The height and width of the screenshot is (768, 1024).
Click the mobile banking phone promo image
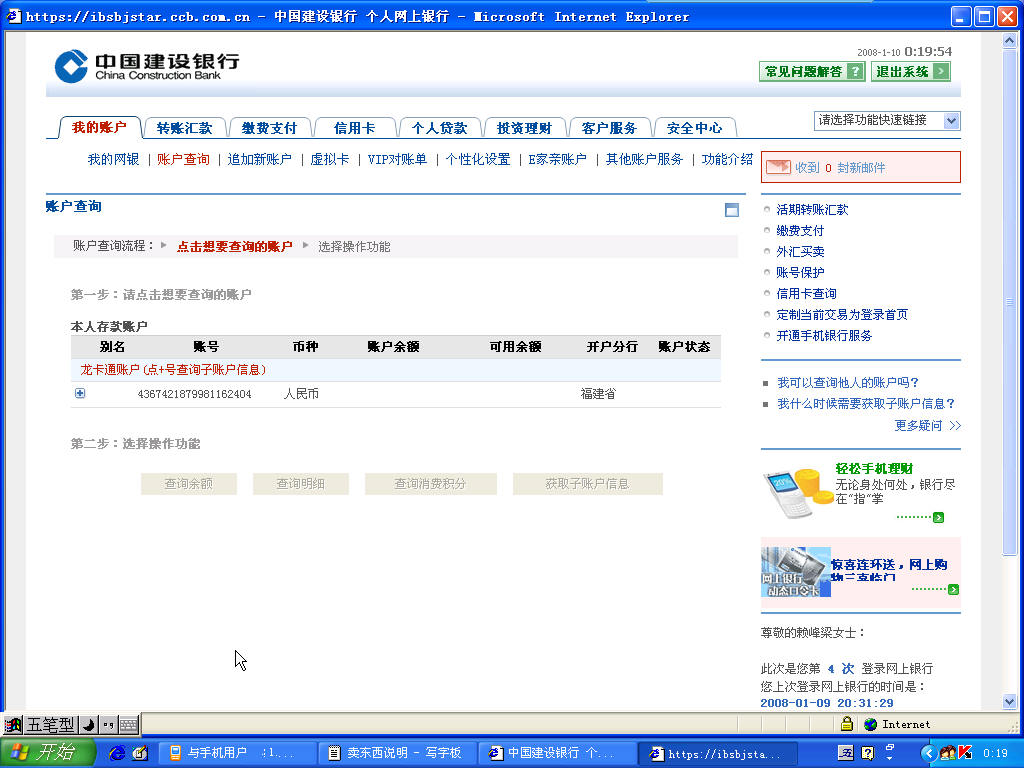(797, 493)
